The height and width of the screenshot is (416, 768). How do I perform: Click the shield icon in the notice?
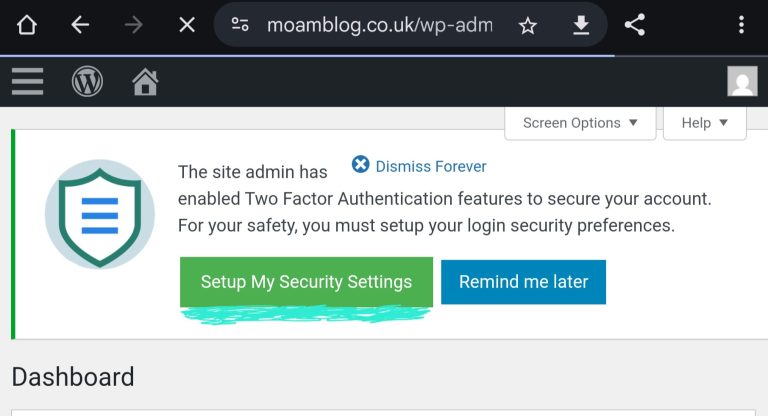(x=100, y=214)
